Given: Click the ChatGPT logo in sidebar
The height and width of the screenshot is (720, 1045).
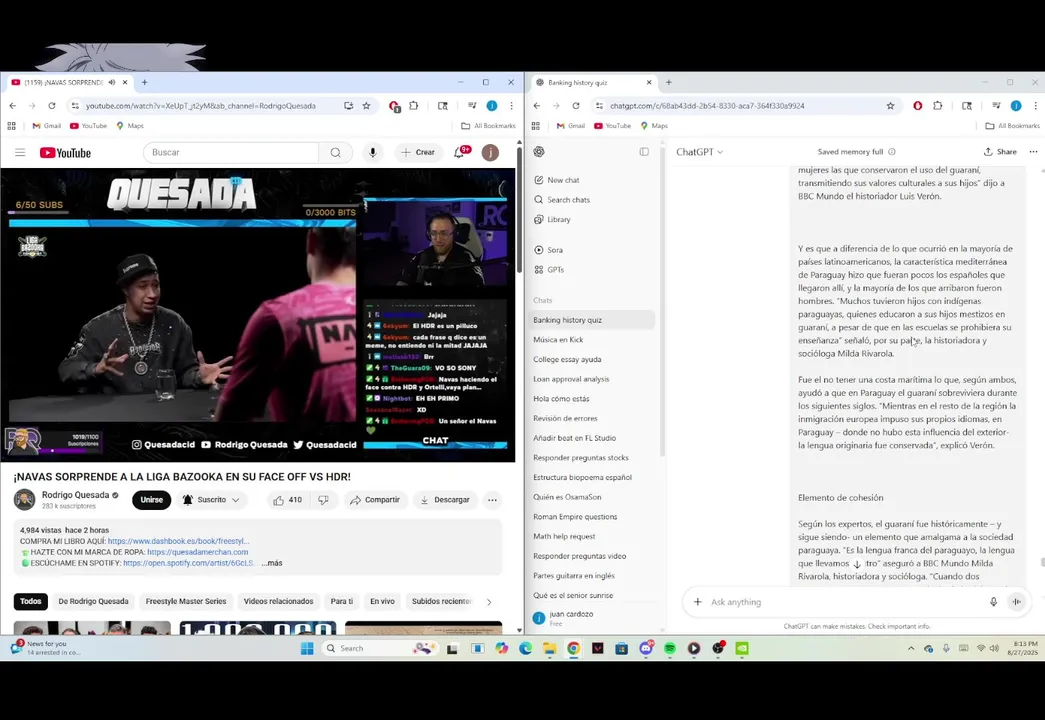Looking at the screenshot, I should [x=539, y=151].
